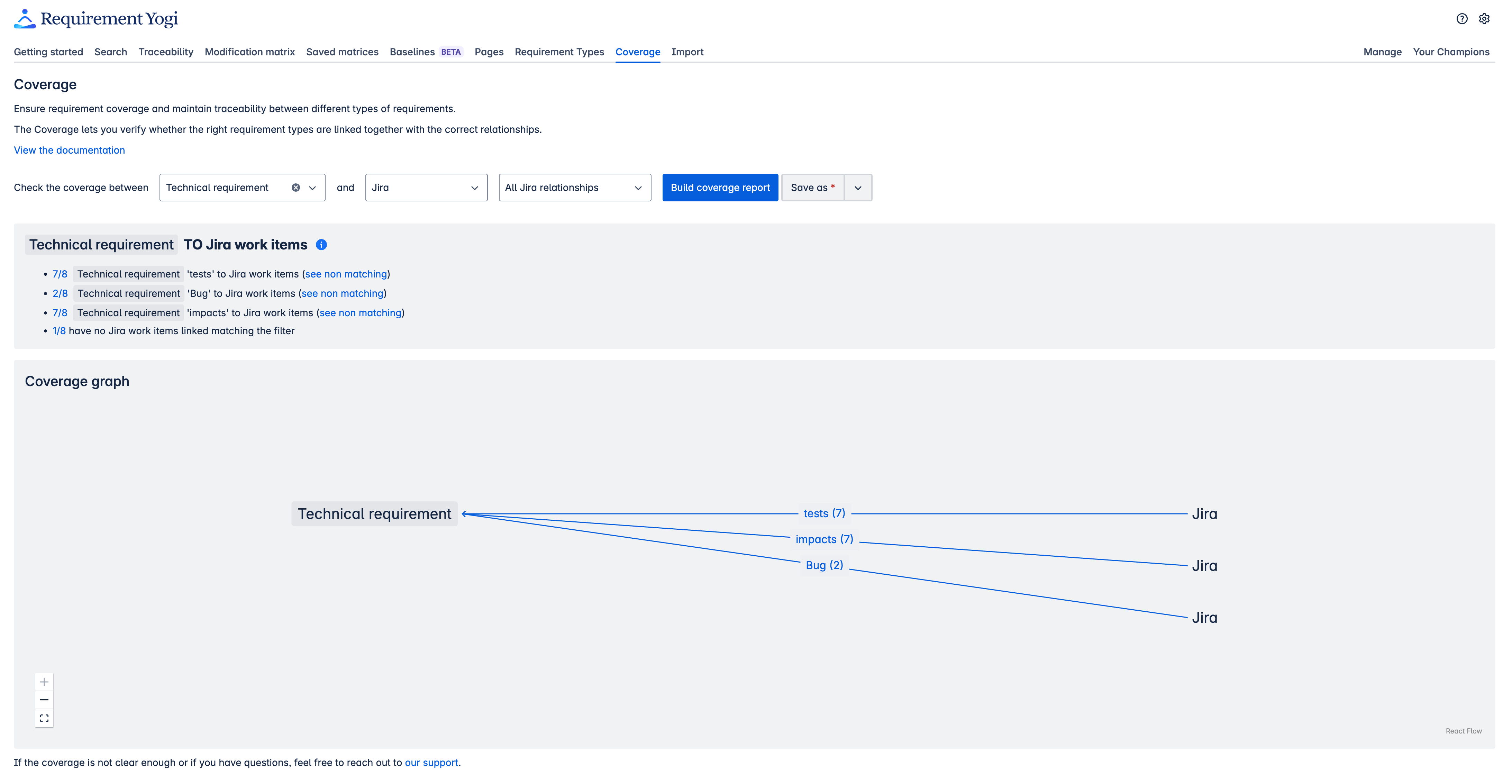Fit the coverage graph to view
Image resolution: width=1512 pixels, height=784 pixels.
[44, 718]
